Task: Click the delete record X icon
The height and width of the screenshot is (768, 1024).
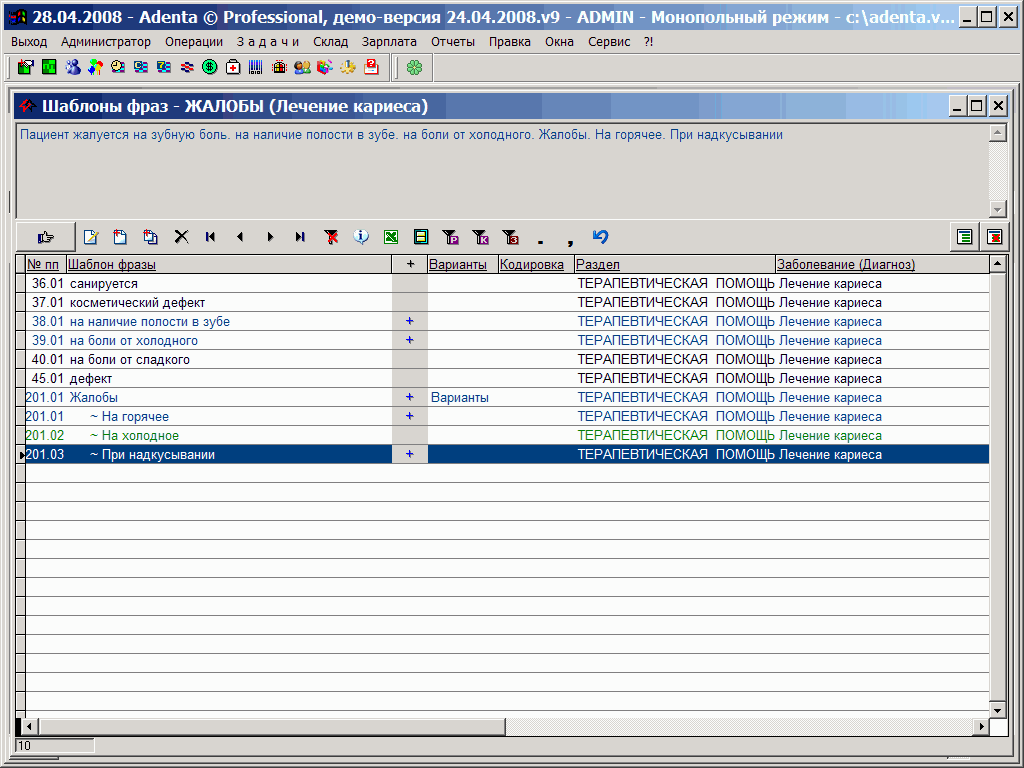Action: click(181, 237)
